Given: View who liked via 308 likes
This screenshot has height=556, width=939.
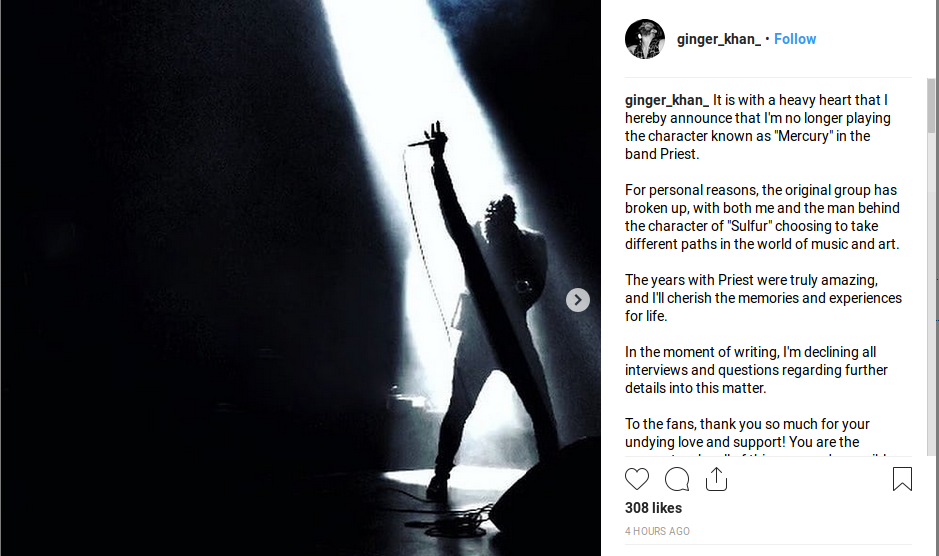Looking at the screenshot, I should (x=653, y=508).
